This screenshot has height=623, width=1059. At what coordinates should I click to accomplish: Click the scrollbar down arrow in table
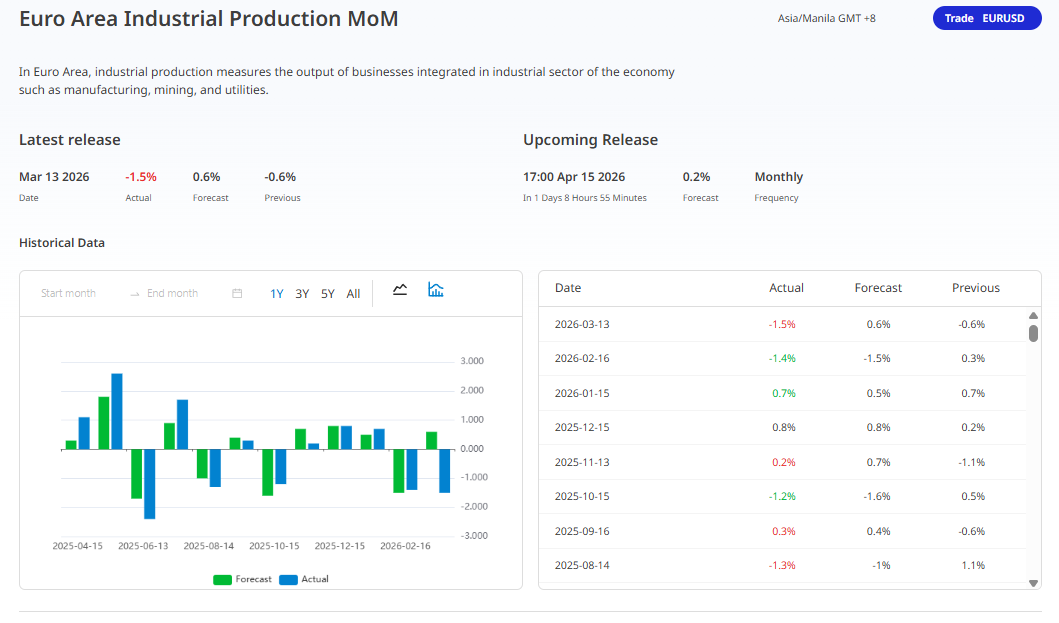(1033, 582)
